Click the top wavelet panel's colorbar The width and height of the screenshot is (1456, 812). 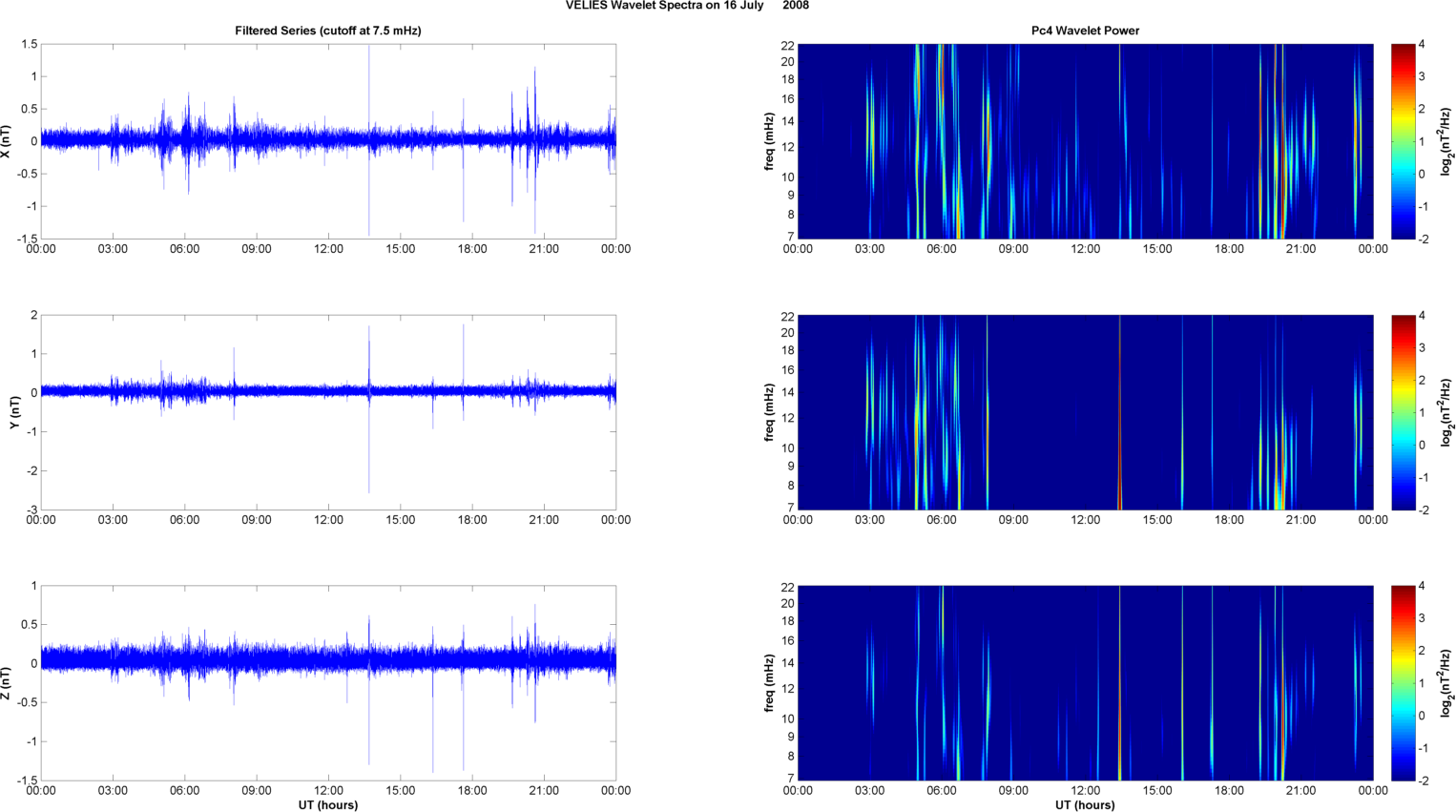pyautogui.click(x=1403, y=141)
